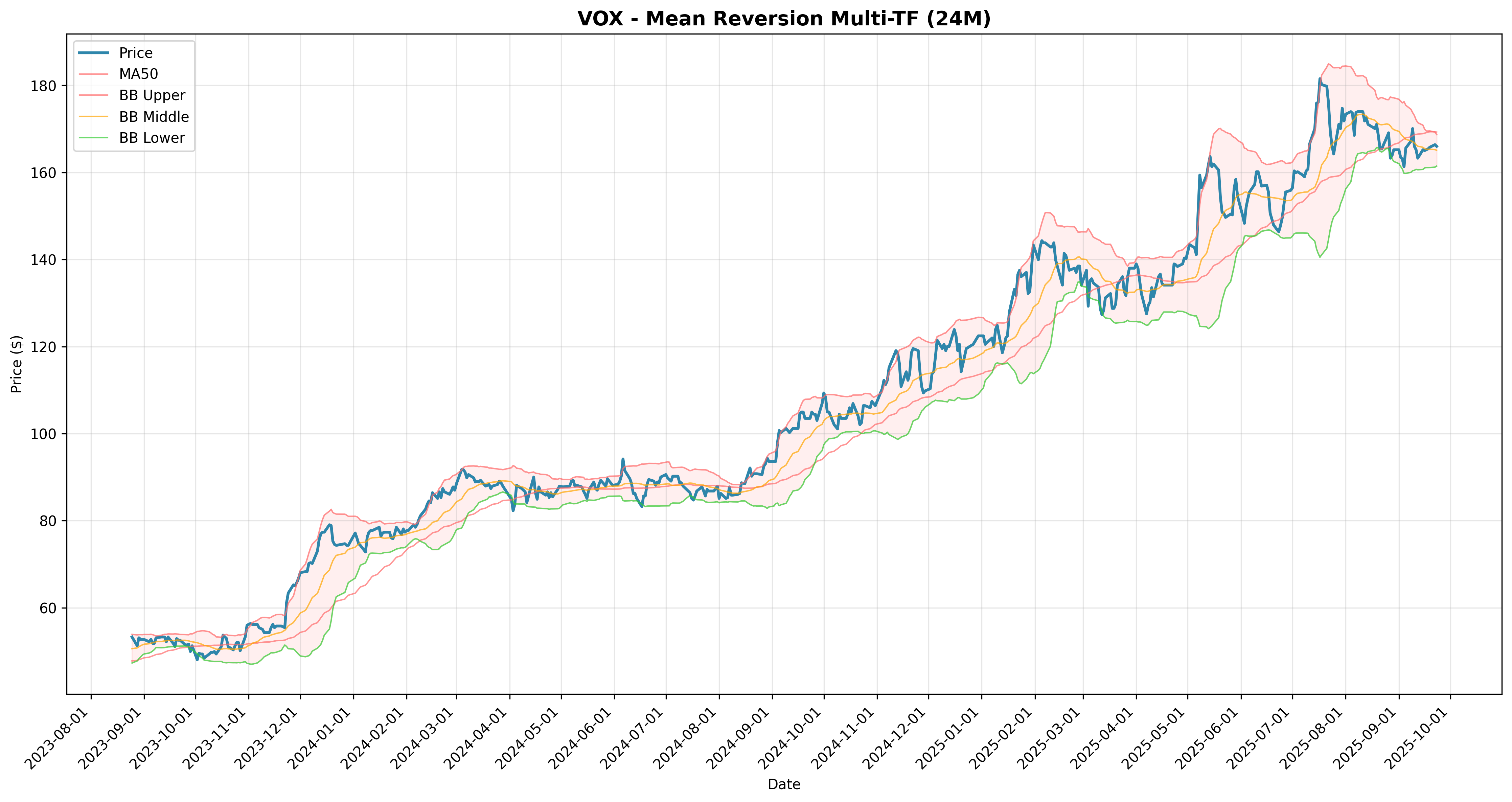Click the price peak above 180 in July 2025
The height and width of the screenshot is (802, 1512).
[x=1320, y=79]
